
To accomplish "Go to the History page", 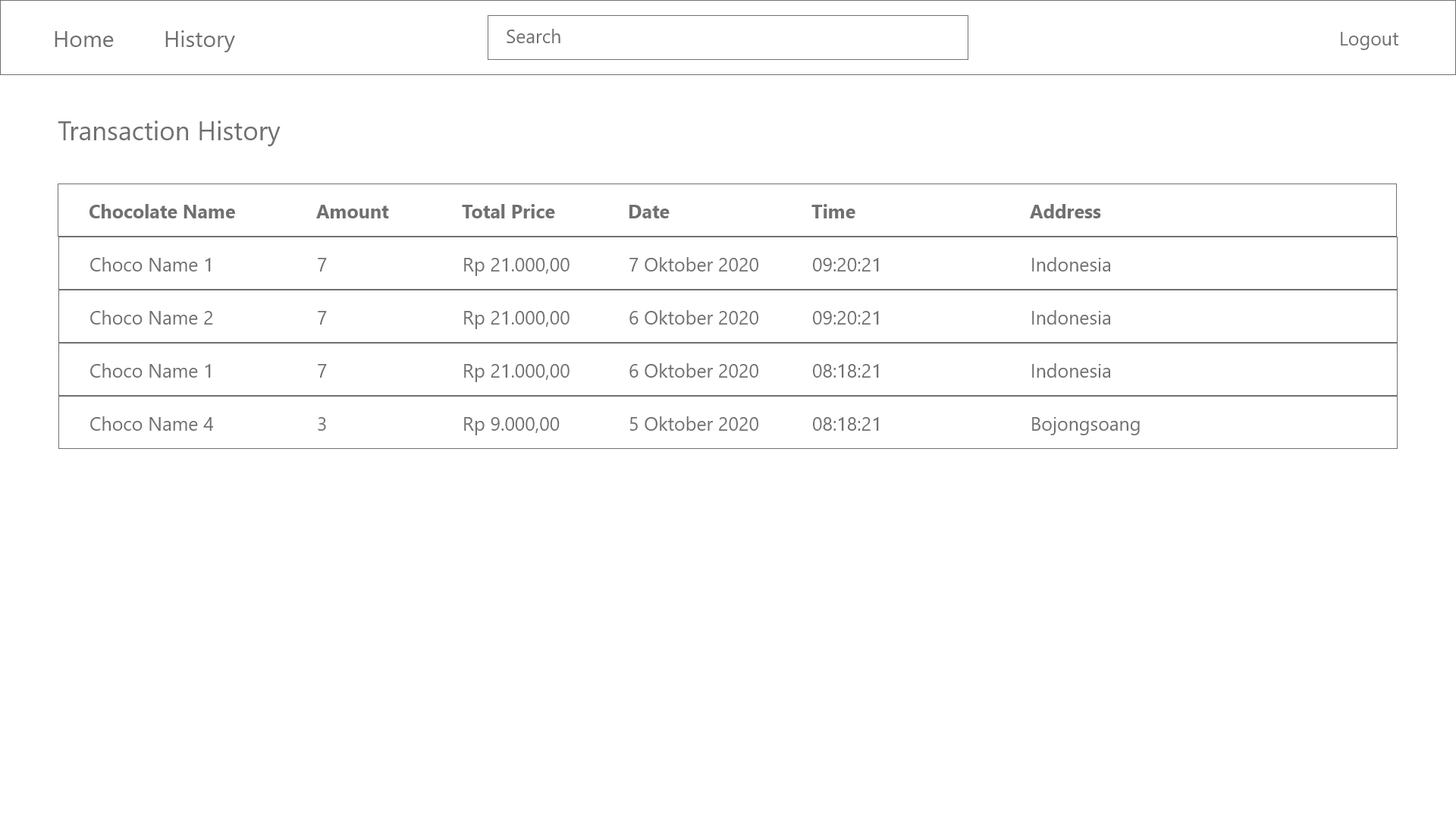I will (x=199, y=39).
